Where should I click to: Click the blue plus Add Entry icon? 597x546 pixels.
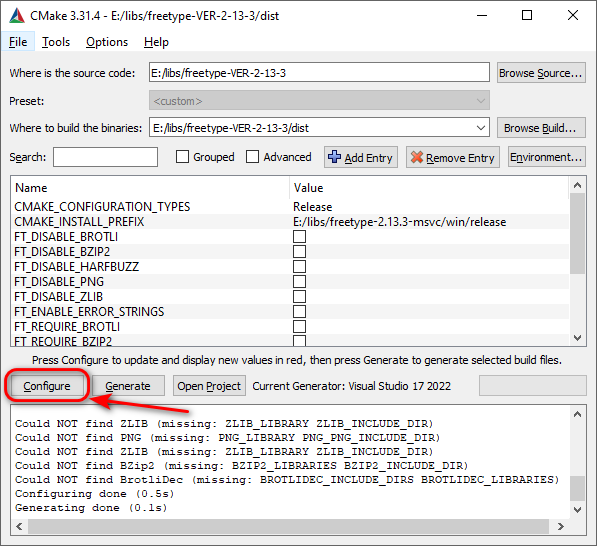[334, 157]
